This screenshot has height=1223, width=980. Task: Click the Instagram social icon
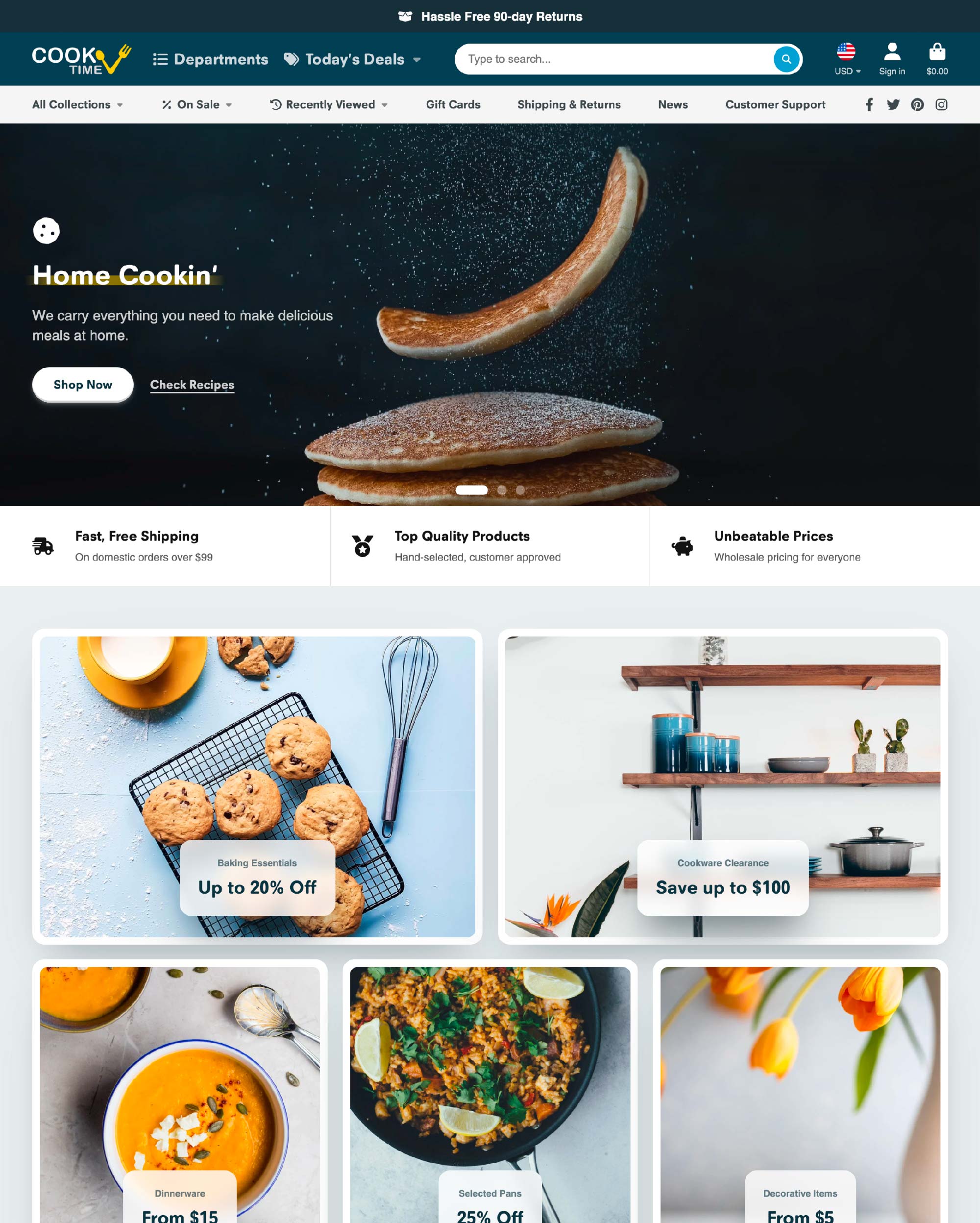940,104
